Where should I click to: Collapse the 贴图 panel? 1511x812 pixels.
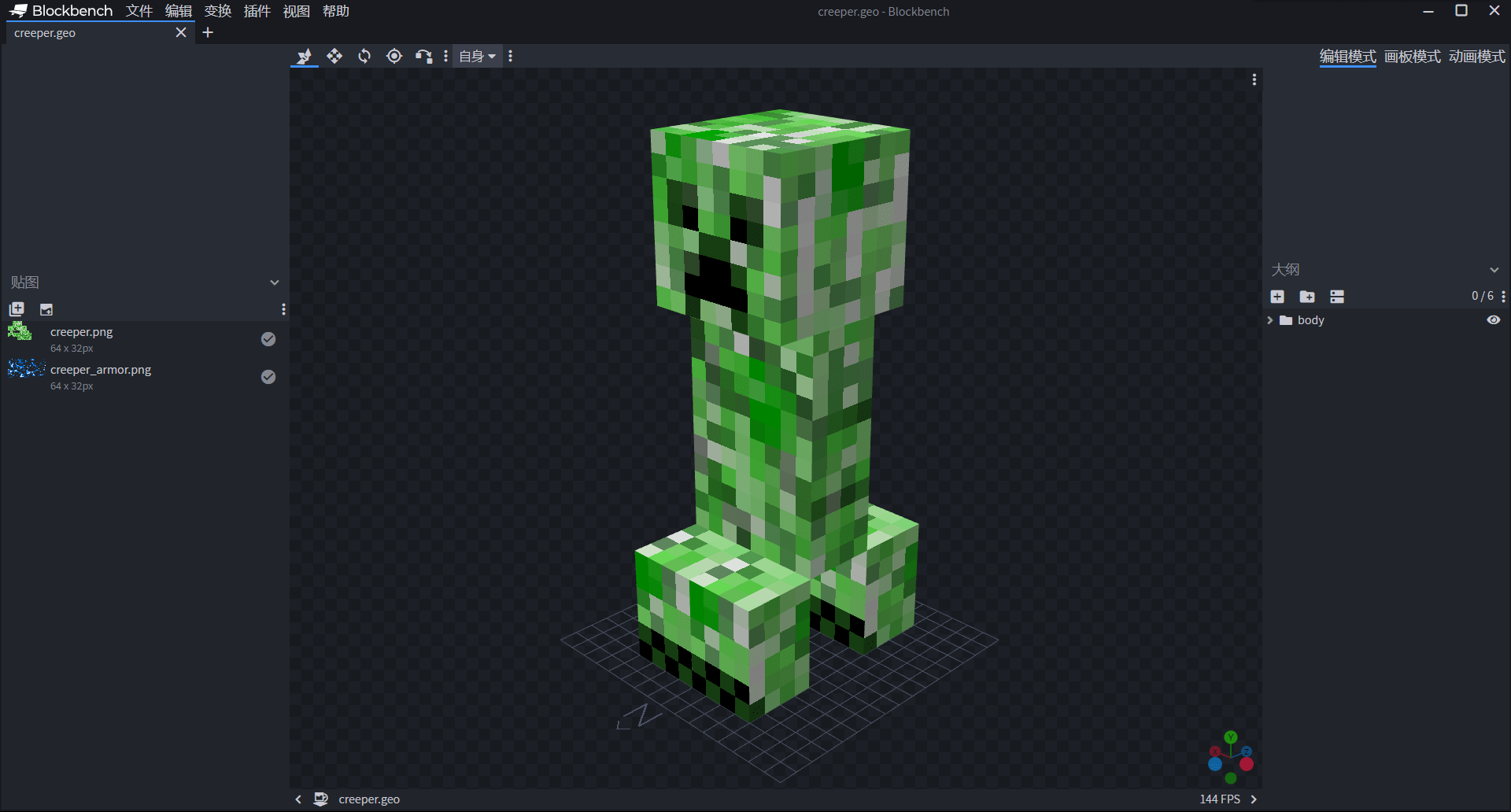[275, 282]
